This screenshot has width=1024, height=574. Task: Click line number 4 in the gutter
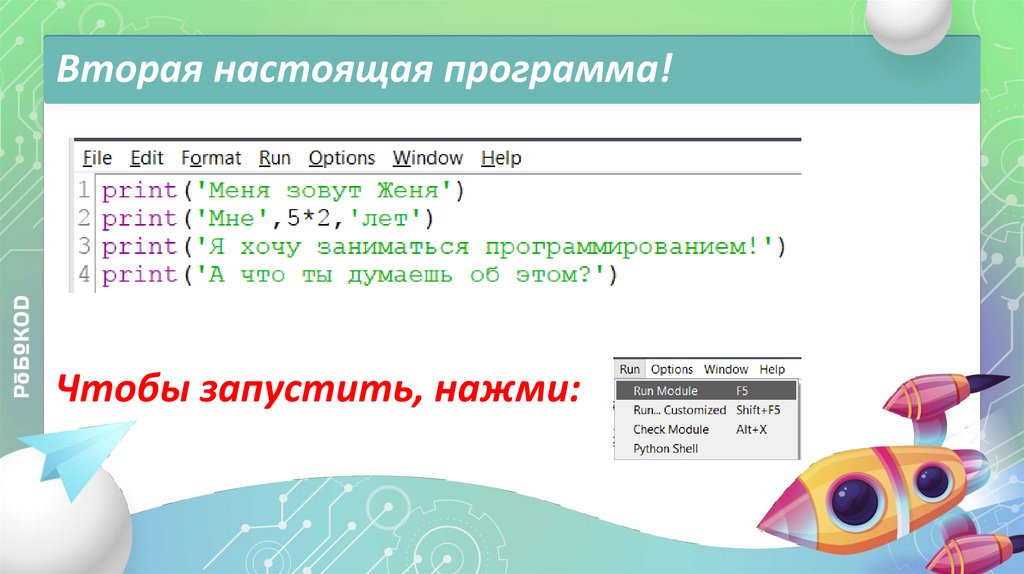84,275
